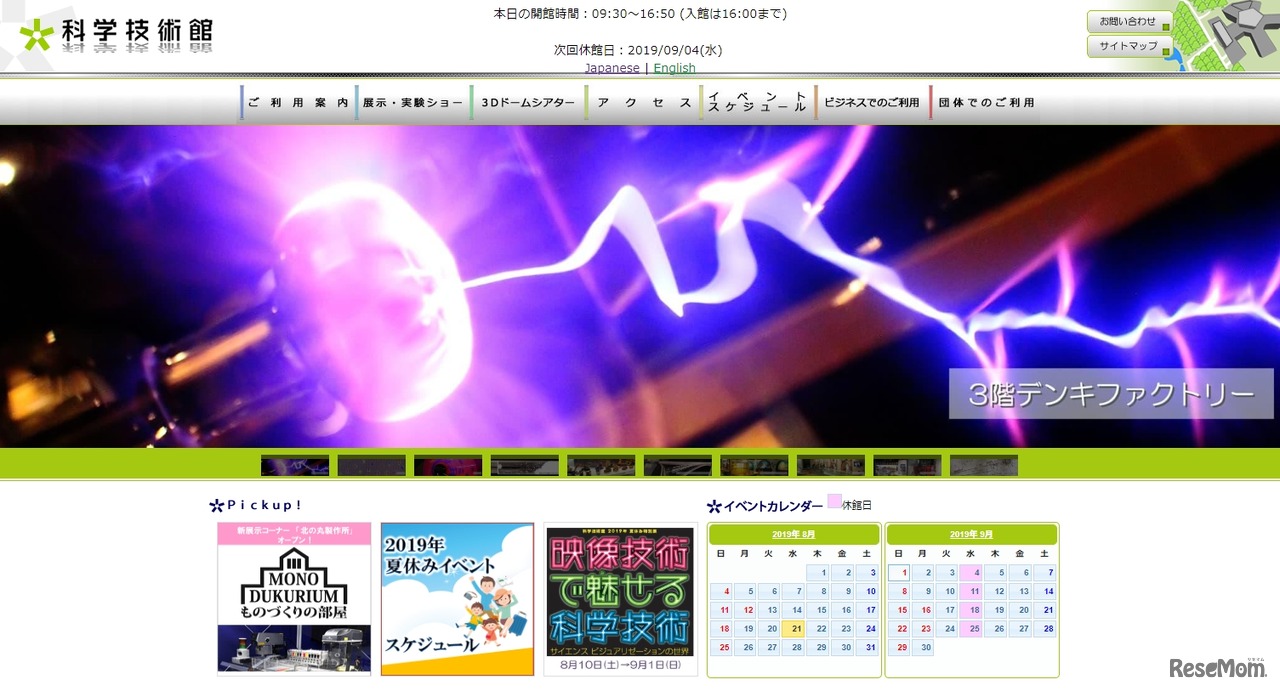Screen dimensions: 1280x691
Task: Open the サイトマップ button
Action: point(1128,46)
